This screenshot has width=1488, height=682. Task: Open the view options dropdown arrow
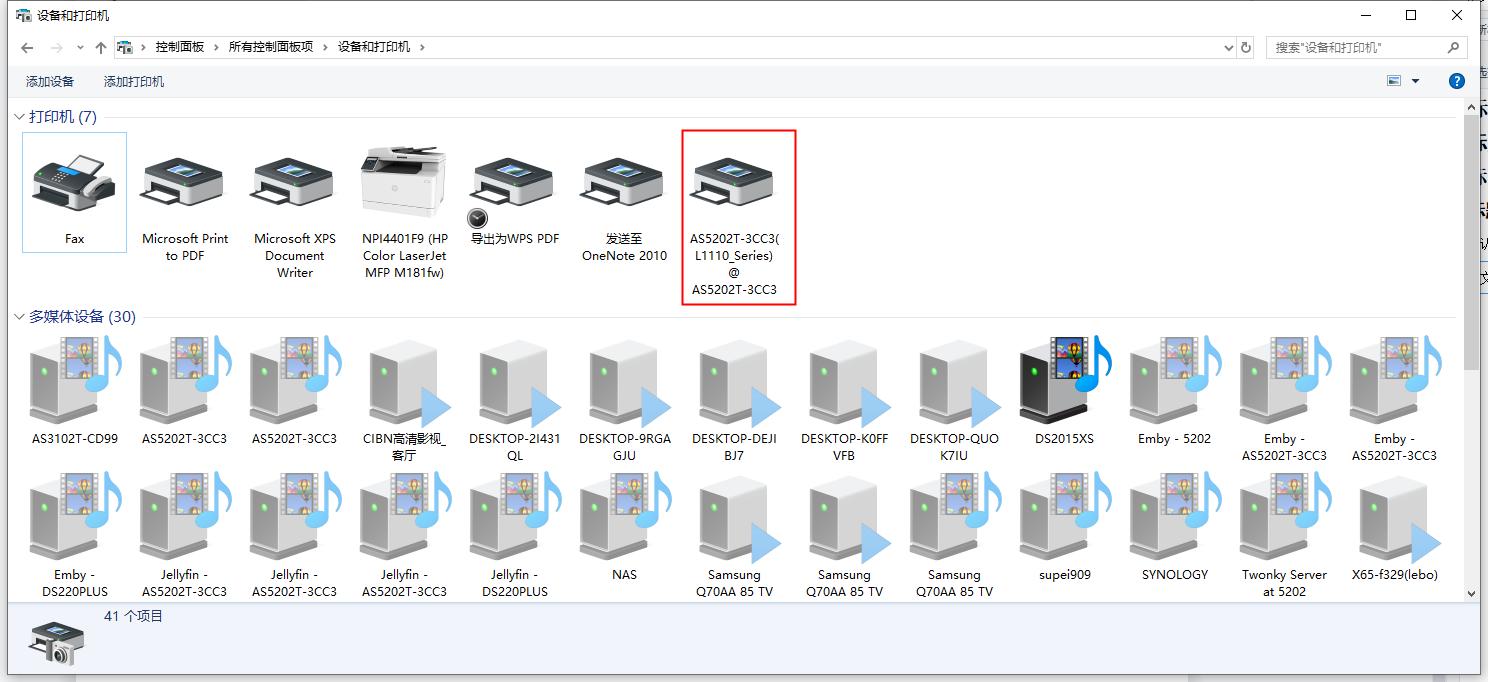tap(1416, 81)
